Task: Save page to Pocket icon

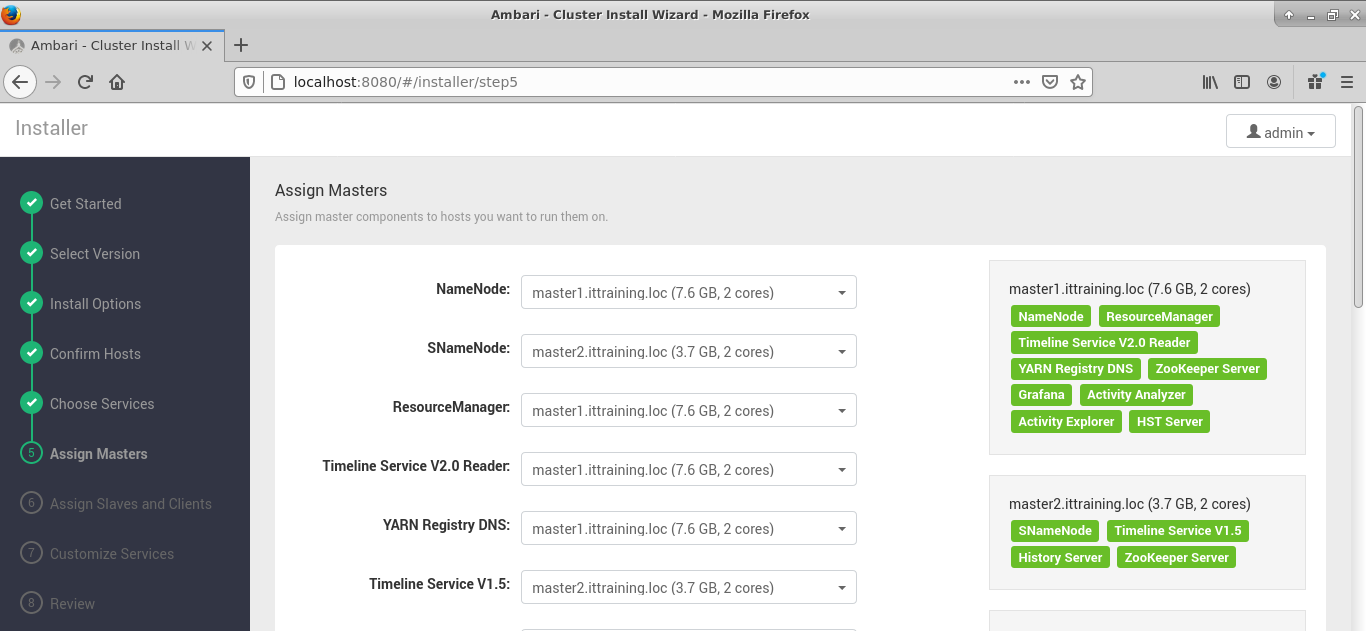Action: click(x=1049, y=82)
